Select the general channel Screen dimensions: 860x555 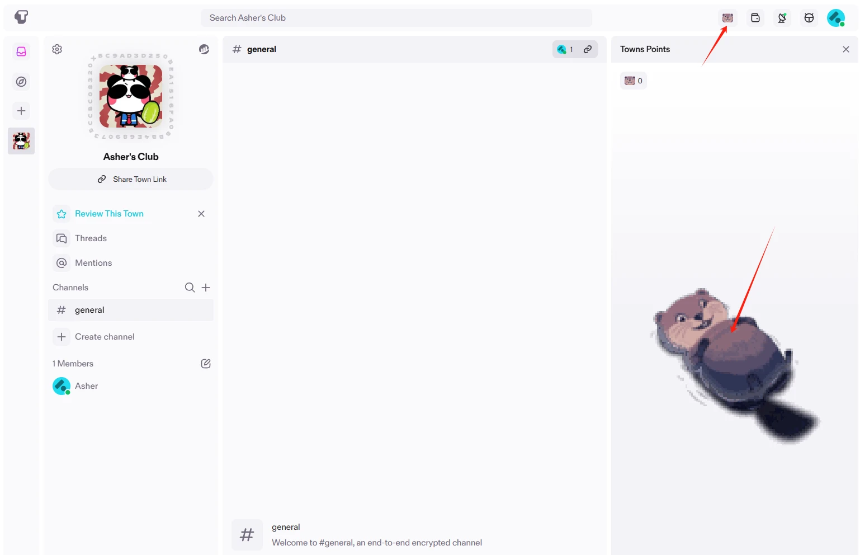pos(131,310)
